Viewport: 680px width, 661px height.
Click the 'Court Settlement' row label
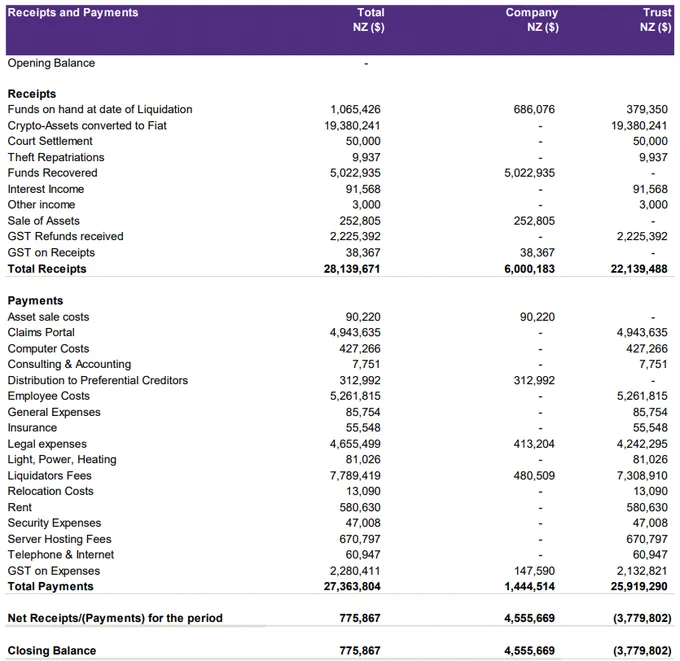coord(50,141)
